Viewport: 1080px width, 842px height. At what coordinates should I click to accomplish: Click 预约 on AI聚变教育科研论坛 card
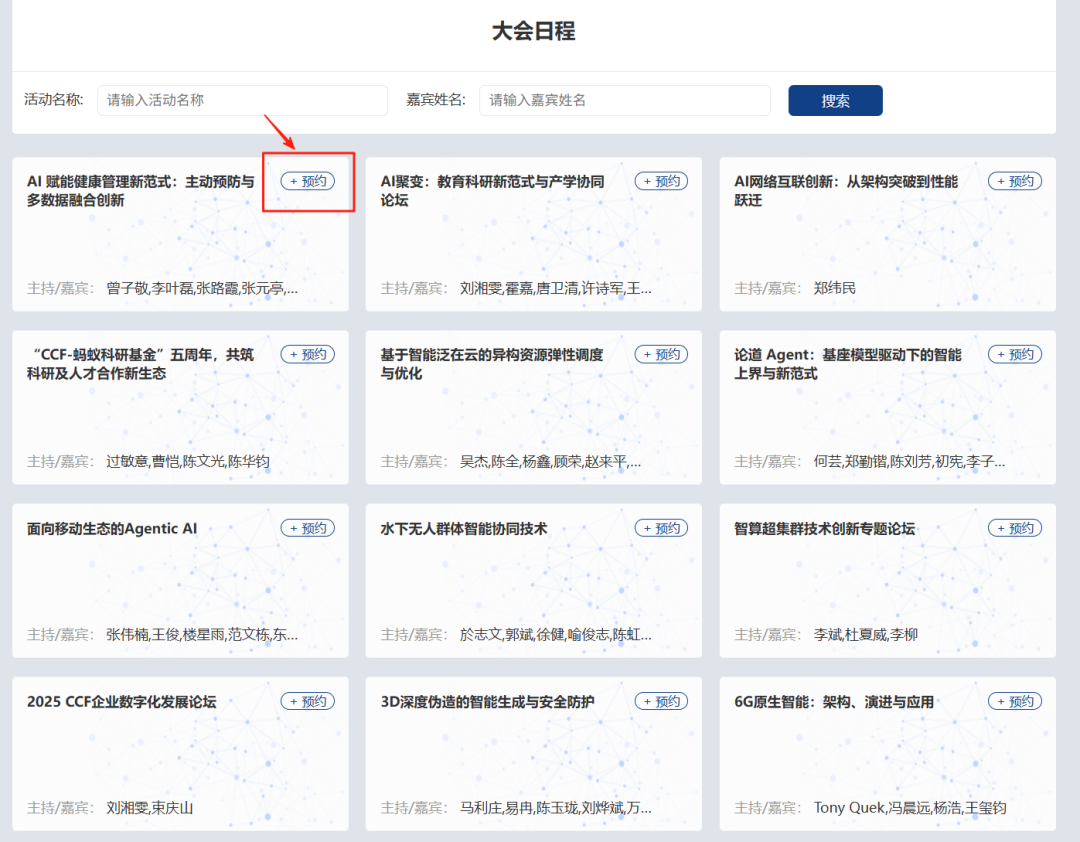coord(661,181)
